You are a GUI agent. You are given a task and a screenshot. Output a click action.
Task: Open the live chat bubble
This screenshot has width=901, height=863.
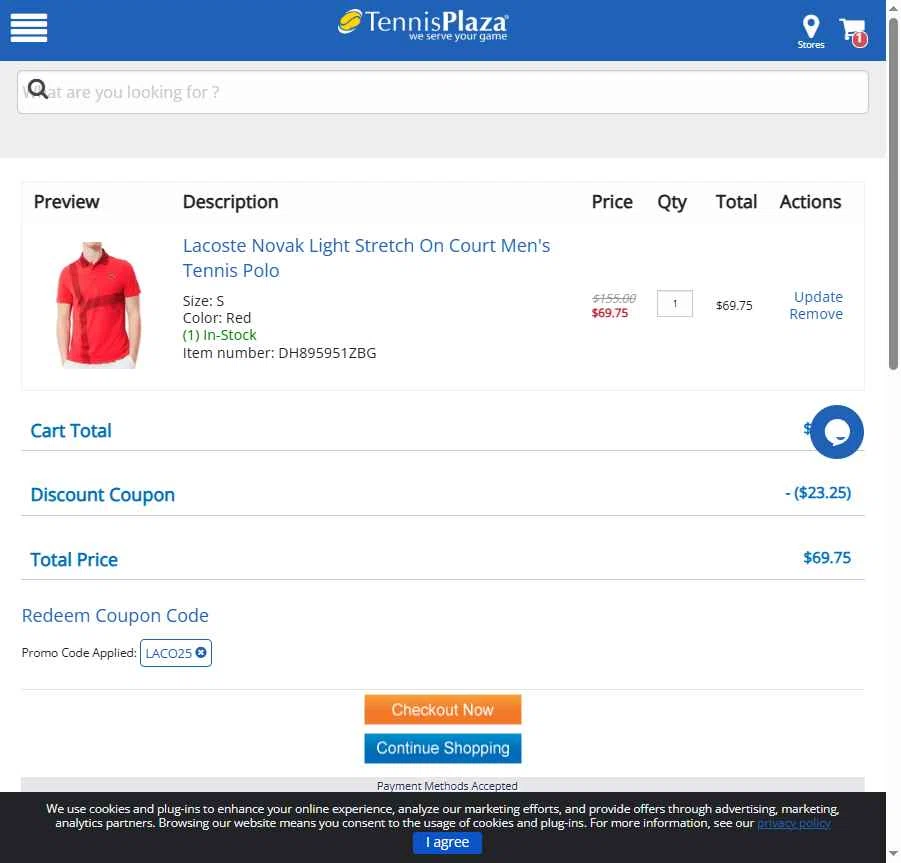point(837,432)
